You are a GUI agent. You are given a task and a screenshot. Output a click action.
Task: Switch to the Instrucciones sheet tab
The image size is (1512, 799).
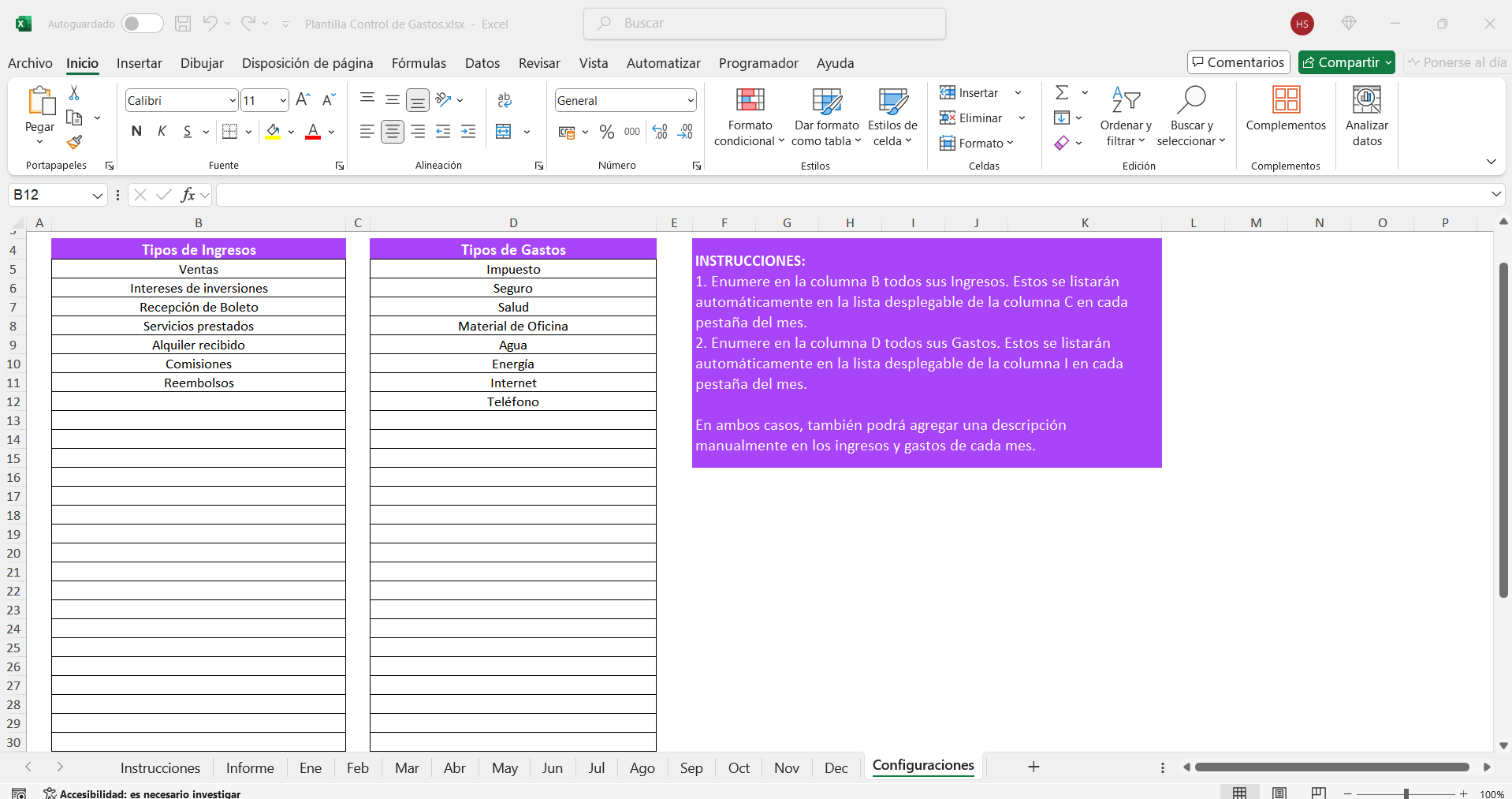click(160, 768)
